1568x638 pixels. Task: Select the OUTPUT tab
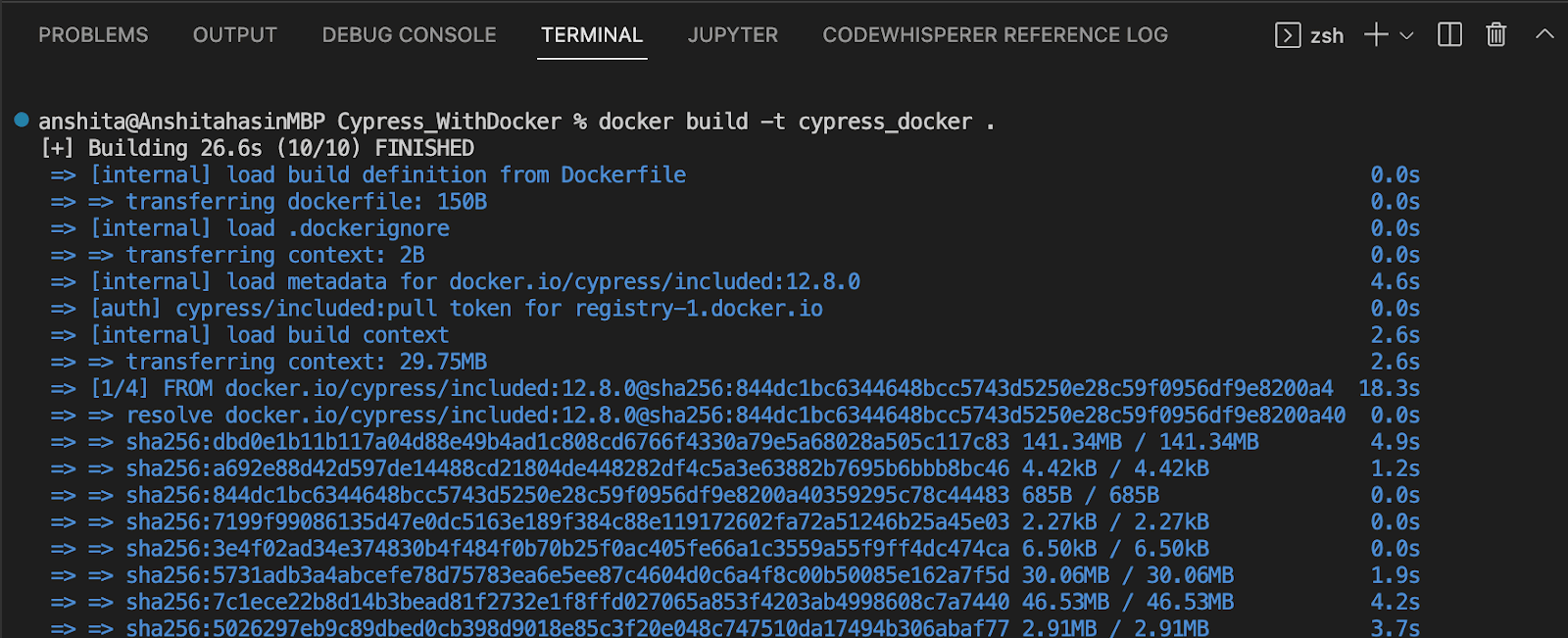(234, 34)
